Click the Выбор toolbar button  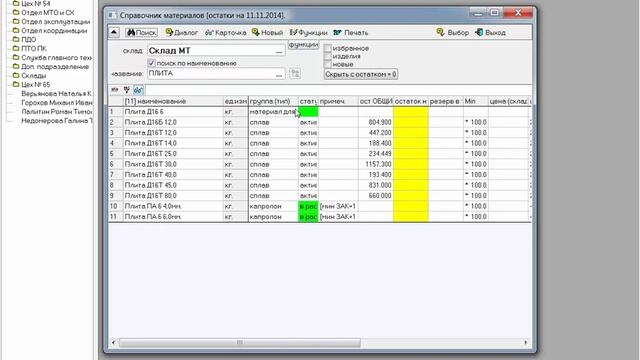pyautogui.click(x=452, y=32)
